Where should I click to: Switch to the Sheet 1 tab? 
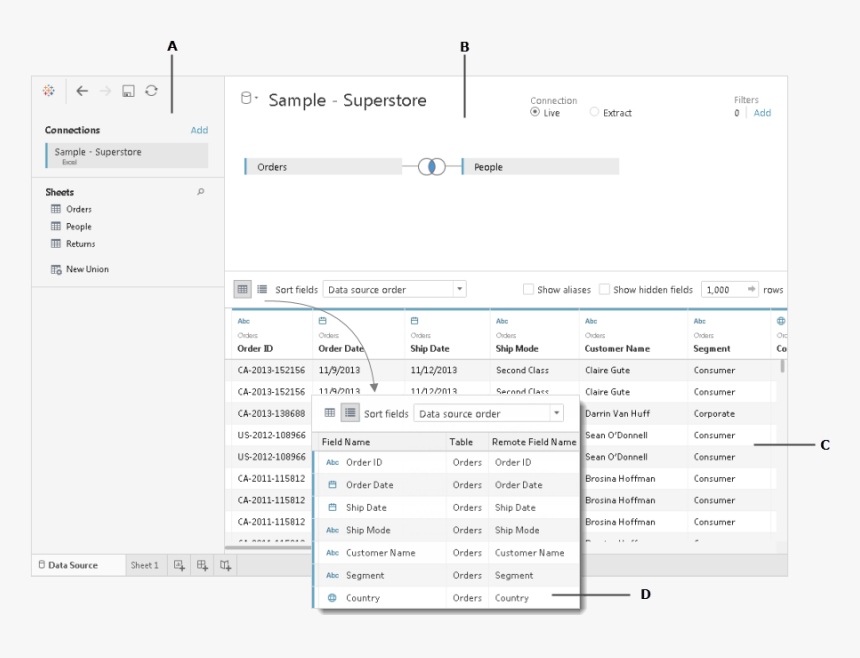144,565
